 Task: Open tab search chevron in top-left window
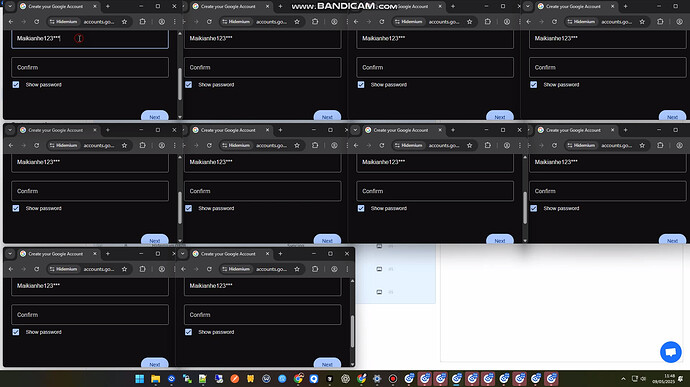point(10,7)
